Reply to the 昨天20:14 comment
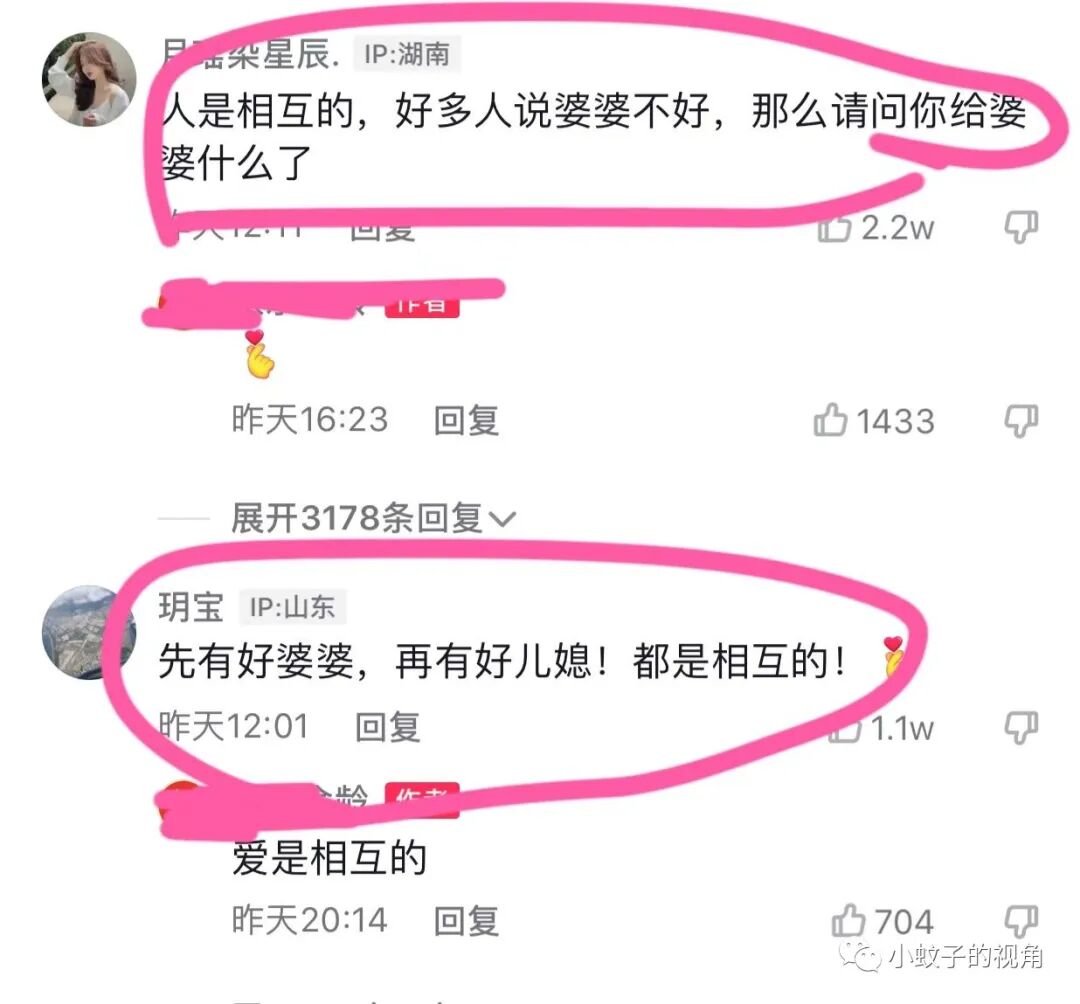 point(466,921)
